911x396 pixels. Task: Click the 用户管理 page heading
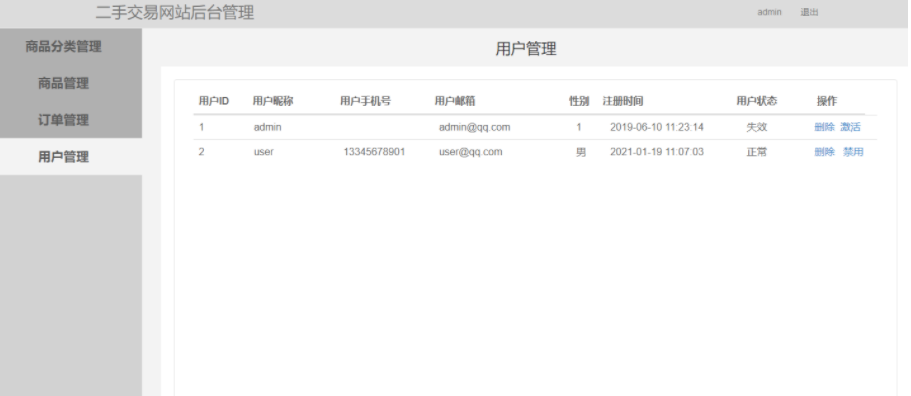(x=526, y=49)
